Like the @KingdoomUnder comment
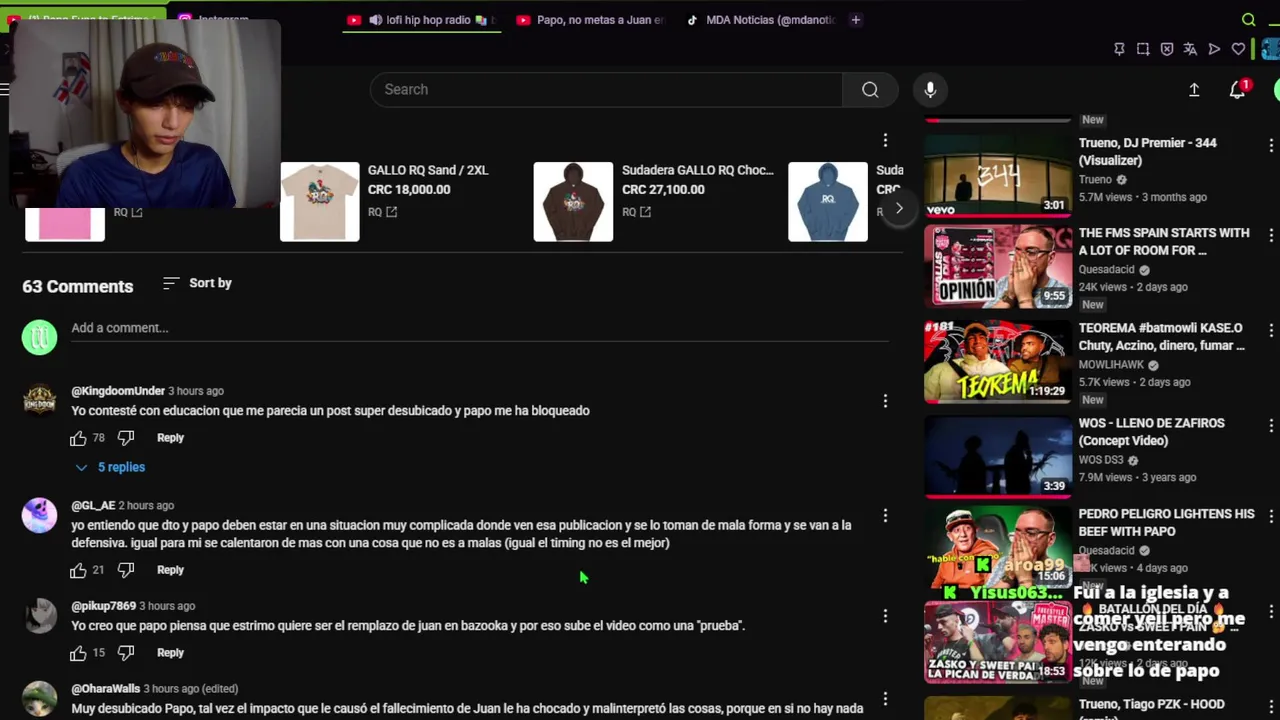1280x720 pixels. click(78, 438)
